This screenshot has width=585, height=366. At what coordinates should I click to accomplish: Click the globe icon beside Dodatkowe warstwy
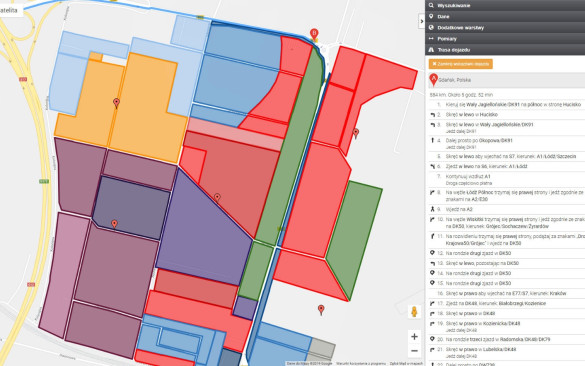tap(431, 28)
